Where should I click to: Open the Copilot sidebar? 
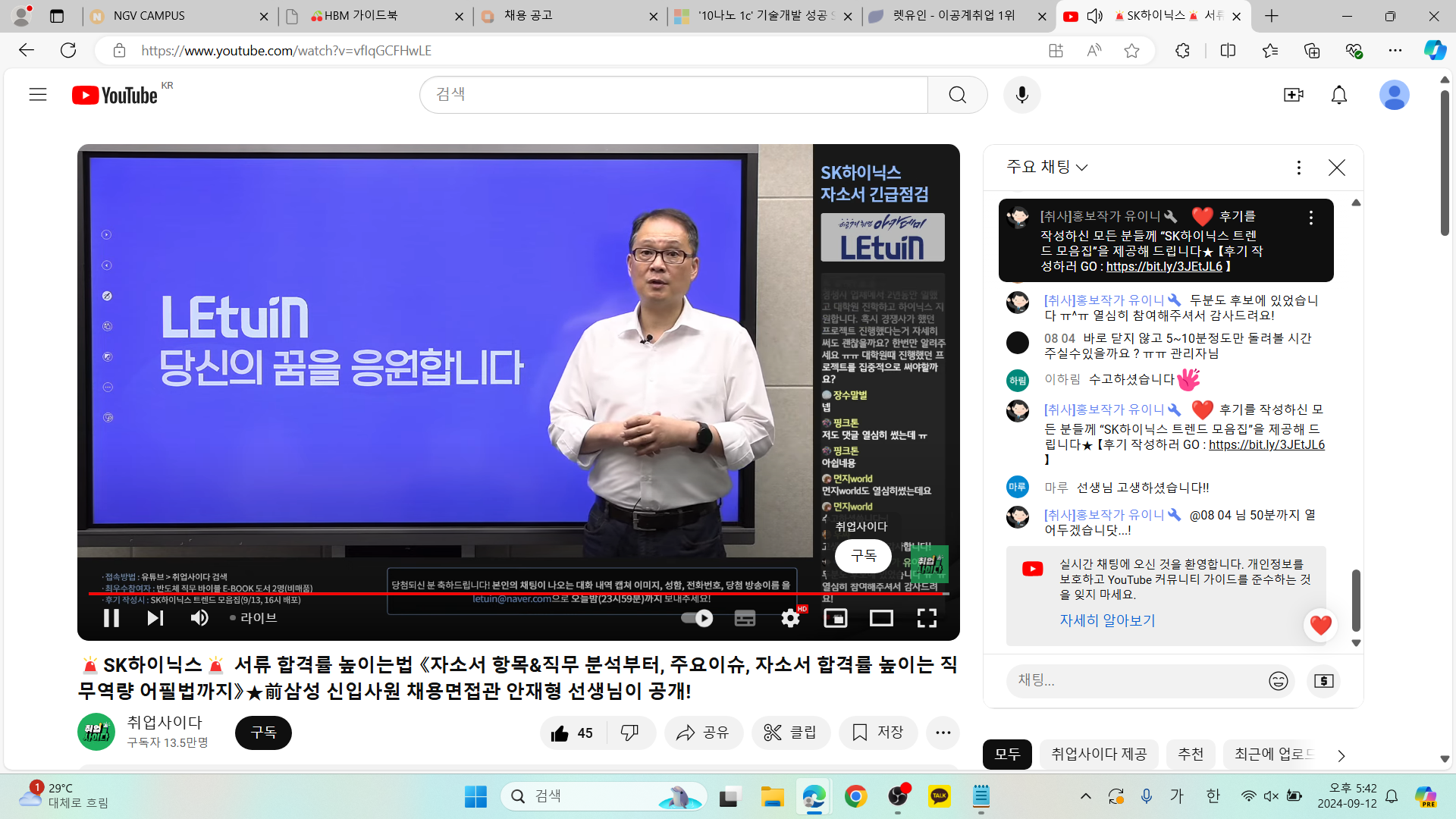pyautogui.click(x=1435, y=51)
